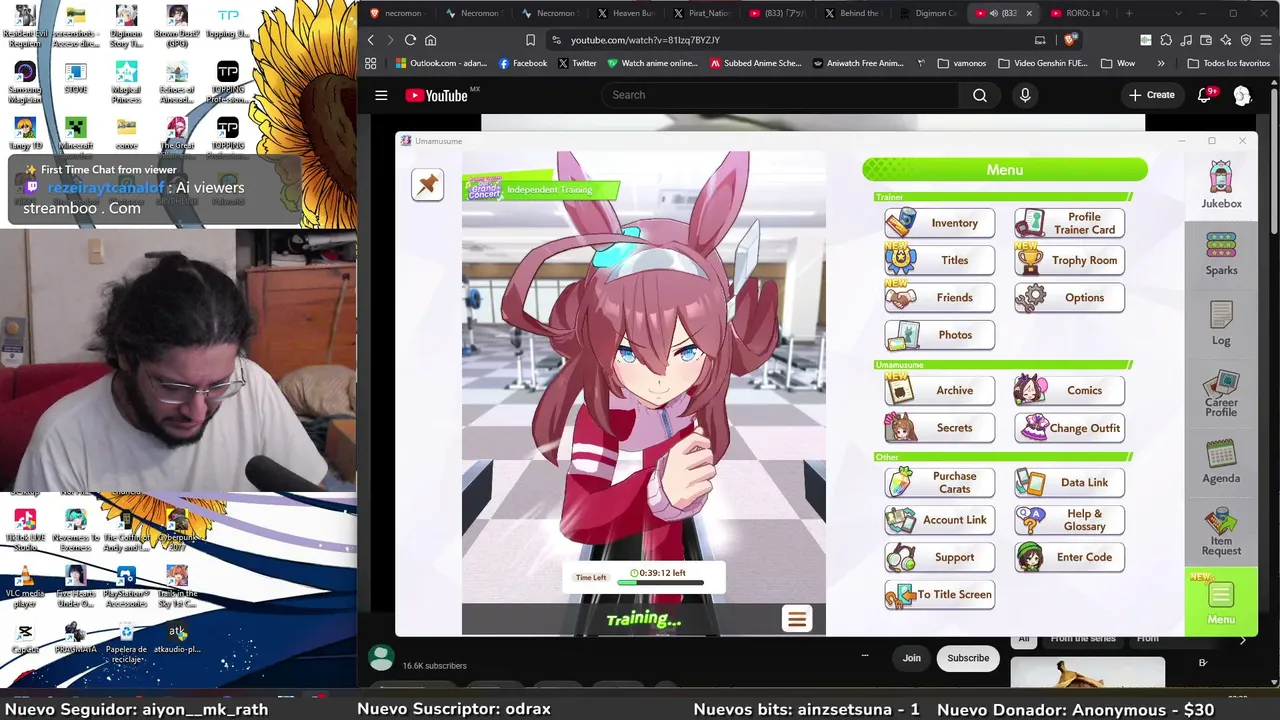Open a new browser tab

point(1129,13)
